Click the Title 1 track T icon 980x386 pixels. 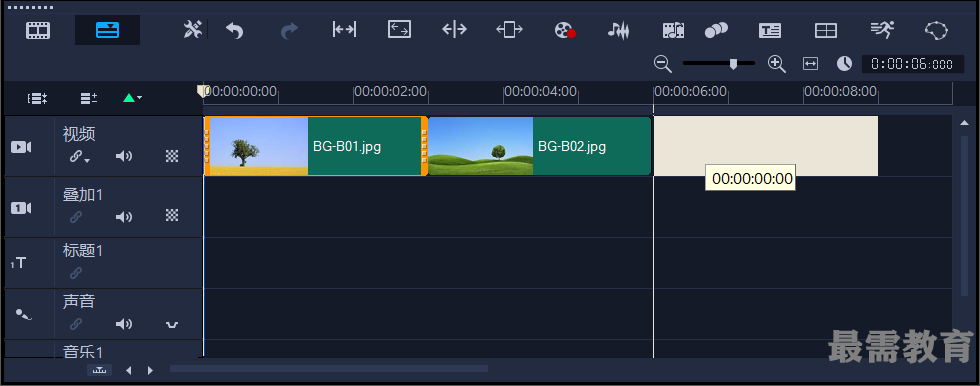[x=19, y=263]
